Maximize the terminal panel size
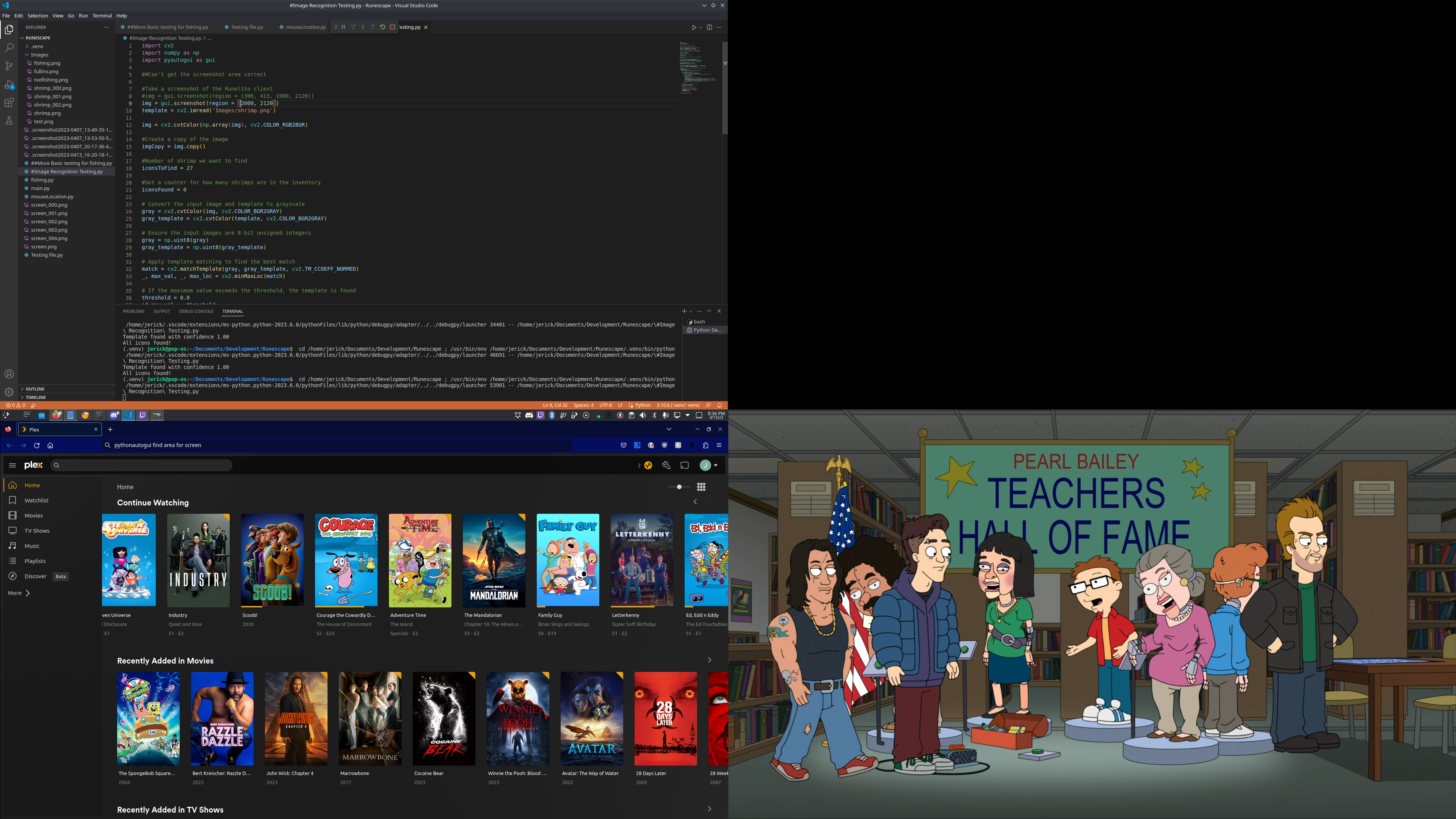Screen dimensions: 1456x819 point(709,311)
